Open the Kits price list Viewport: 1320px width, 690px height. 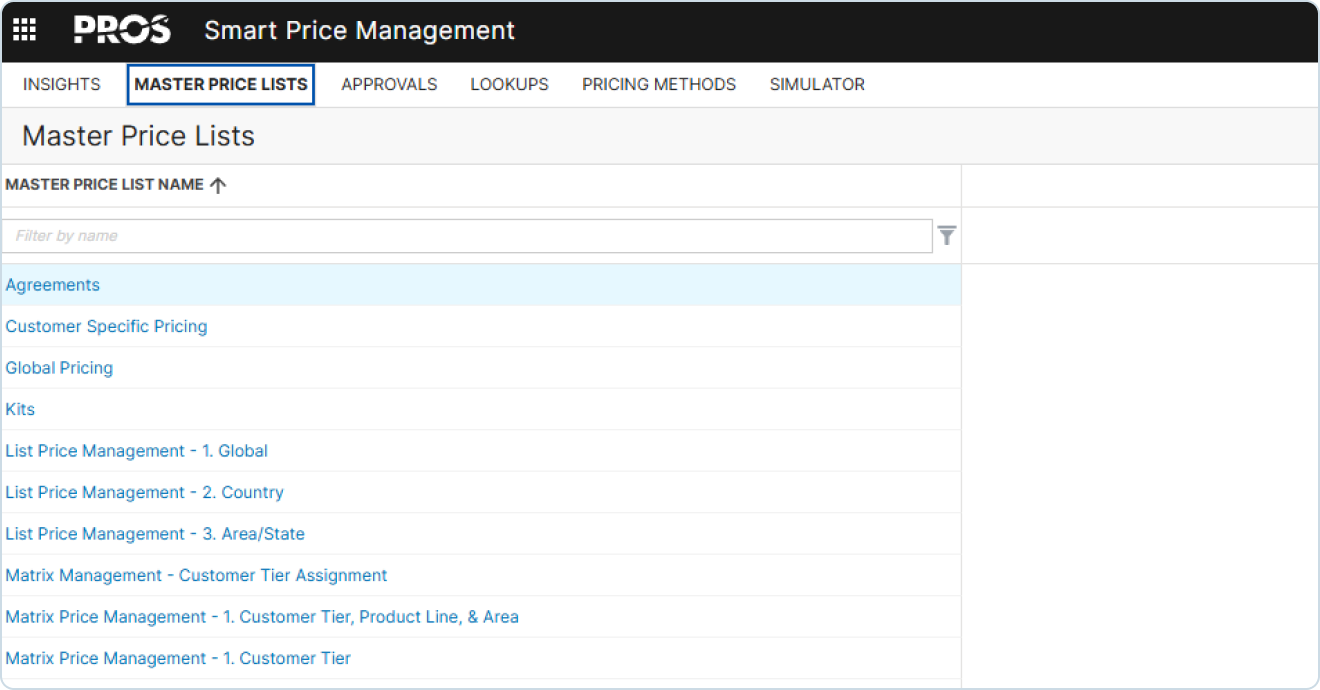[x=20, y=410]
